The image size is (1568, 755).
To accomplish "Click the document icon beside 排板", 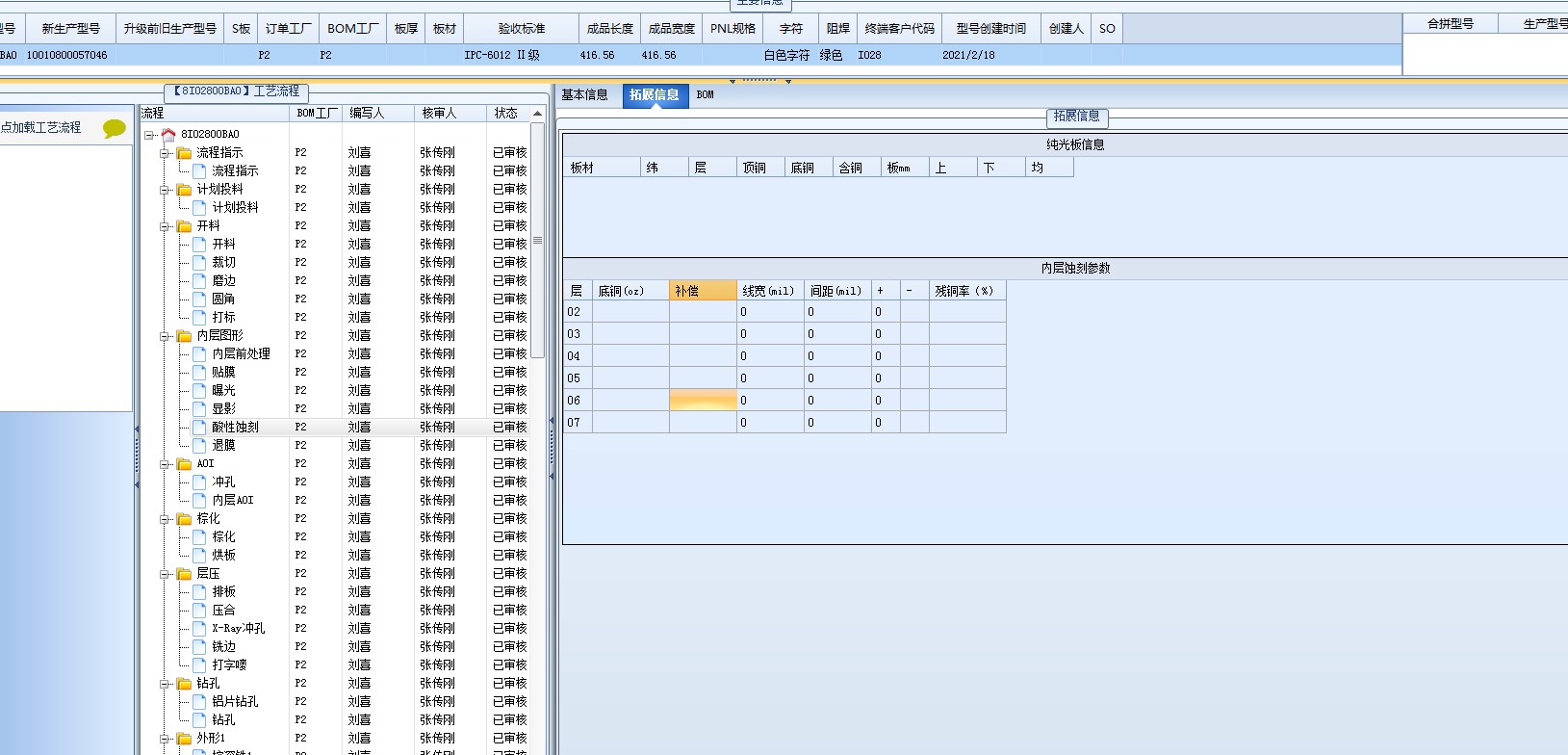I will click(x=200, y=592).
